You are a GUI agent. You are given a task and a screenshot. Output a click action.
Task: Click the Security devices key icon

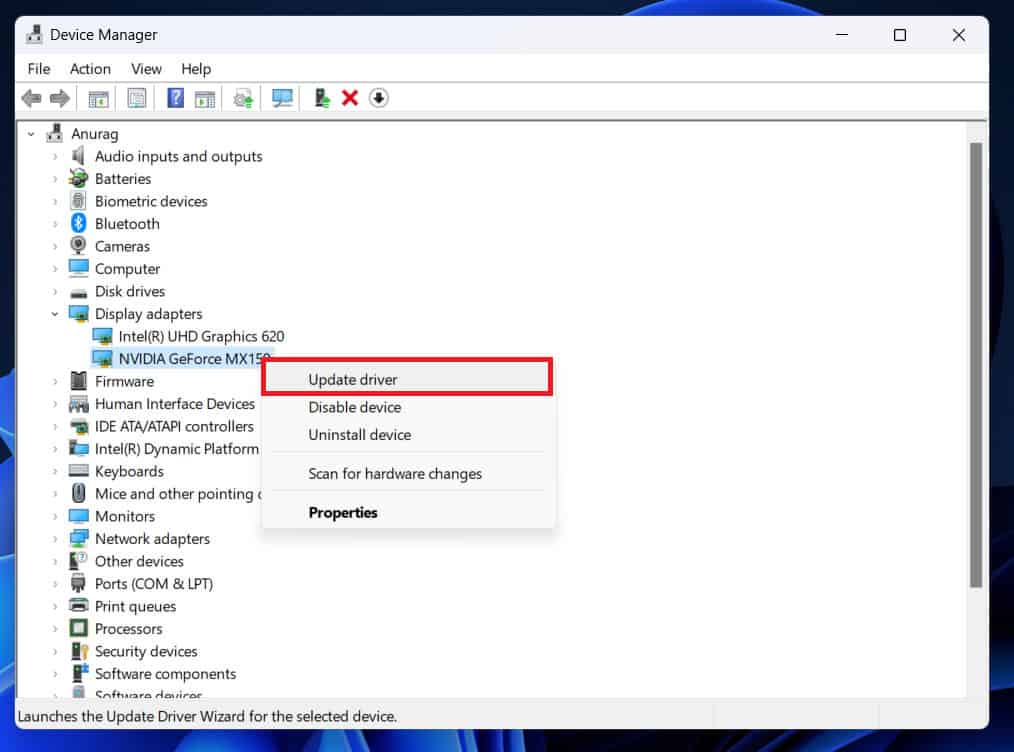(x=79, y=651)
